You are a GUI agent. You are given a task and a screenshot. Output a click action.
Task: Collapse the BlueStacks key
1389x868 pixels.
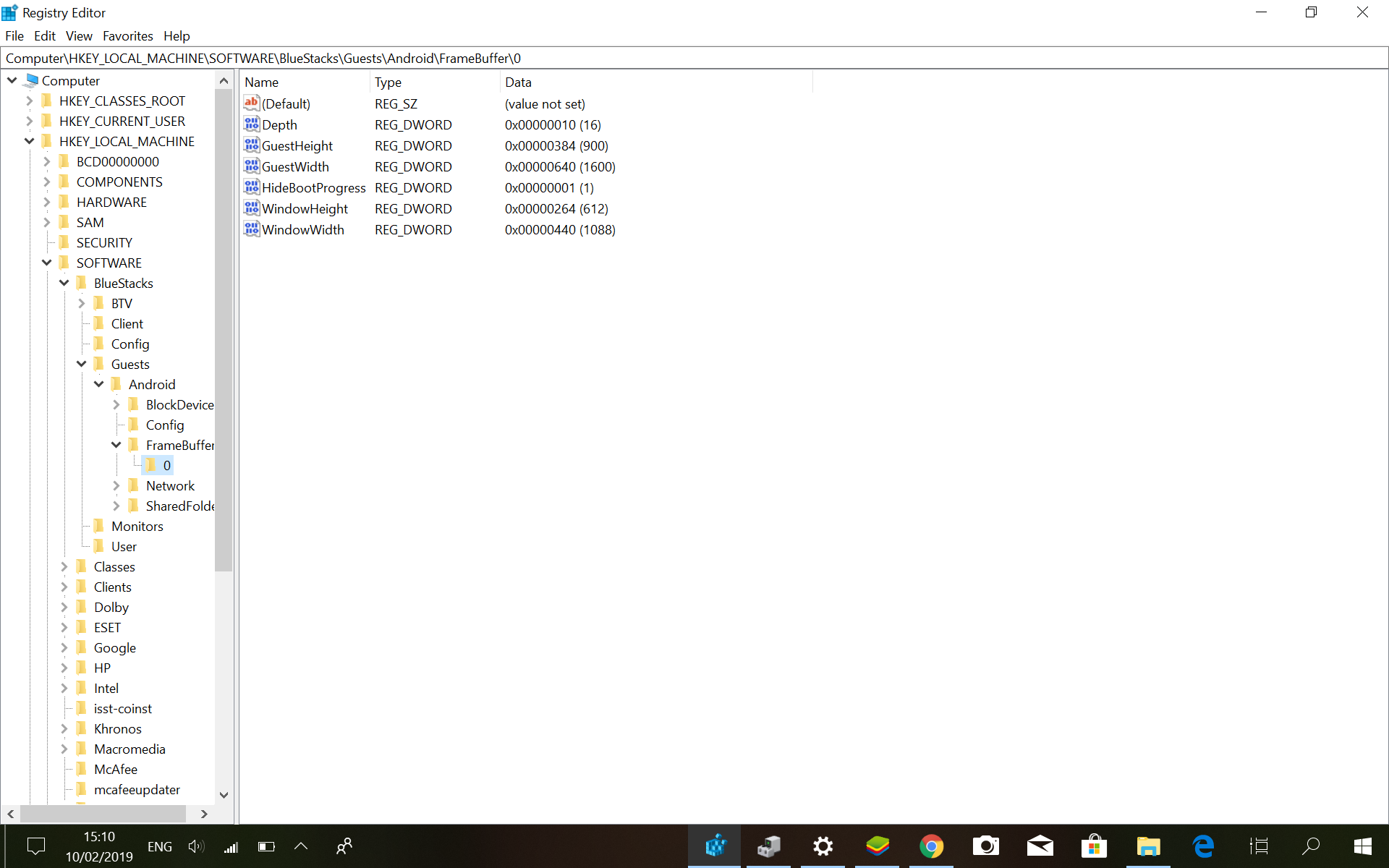tap(64, 283)
